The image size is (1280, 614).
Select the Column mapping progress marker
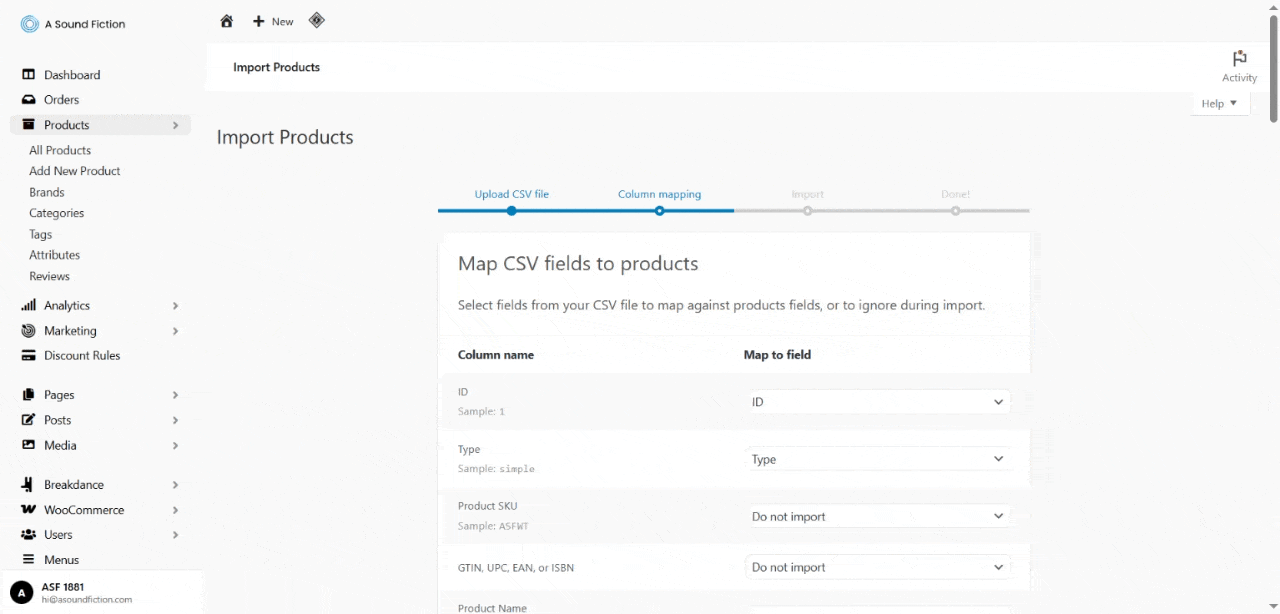659,211
